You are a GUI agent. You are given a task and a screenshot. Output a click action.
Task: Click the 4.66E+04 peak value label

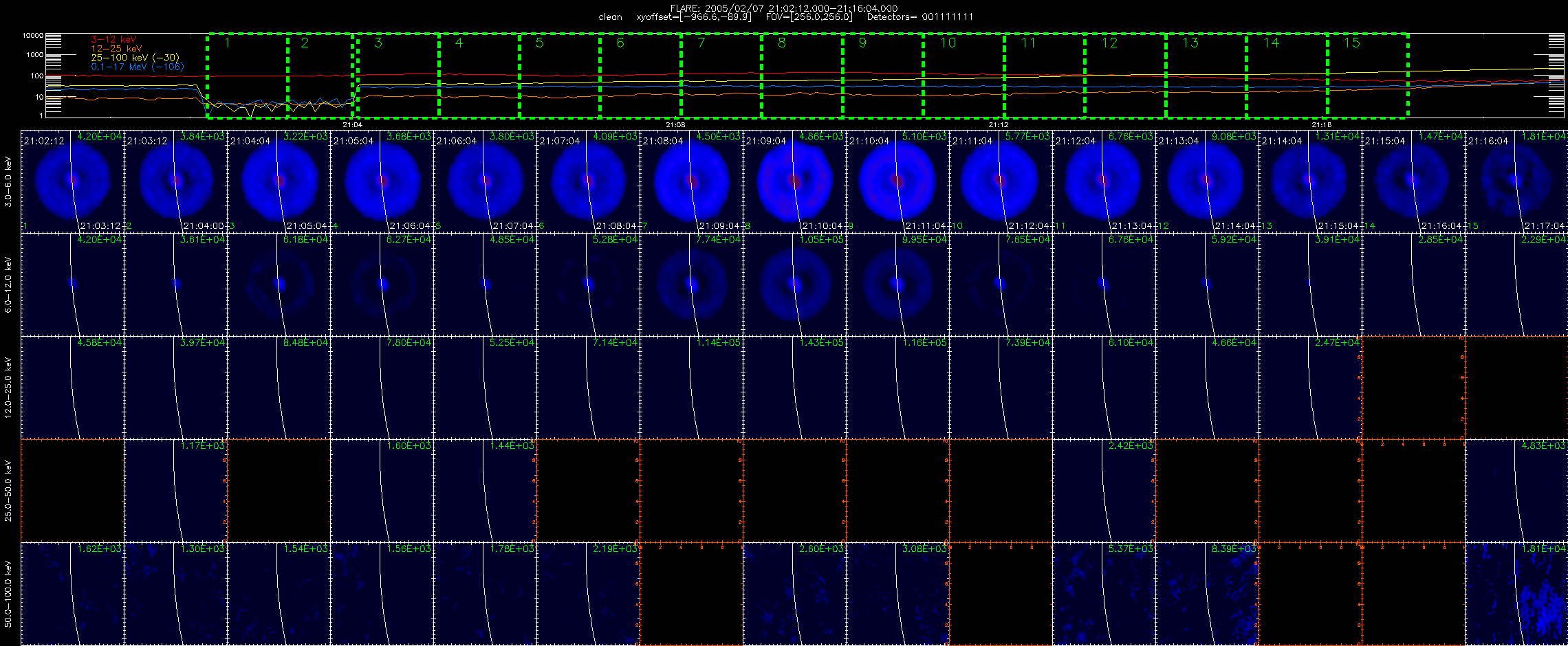[x=1234, y=343]
